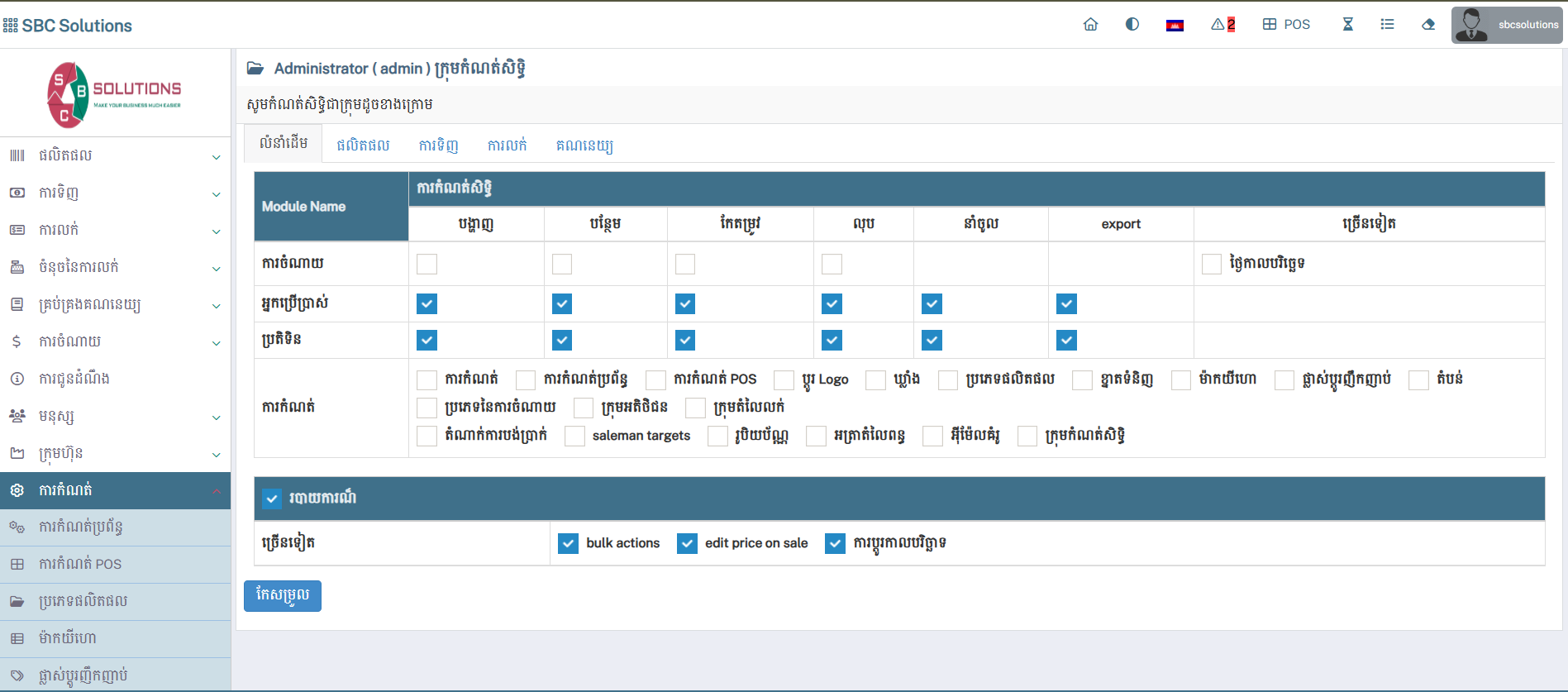This screenshot has height=692, width=1568.
Task: Switch to the គណនេយ្យ tab
Action: (584, 145)
